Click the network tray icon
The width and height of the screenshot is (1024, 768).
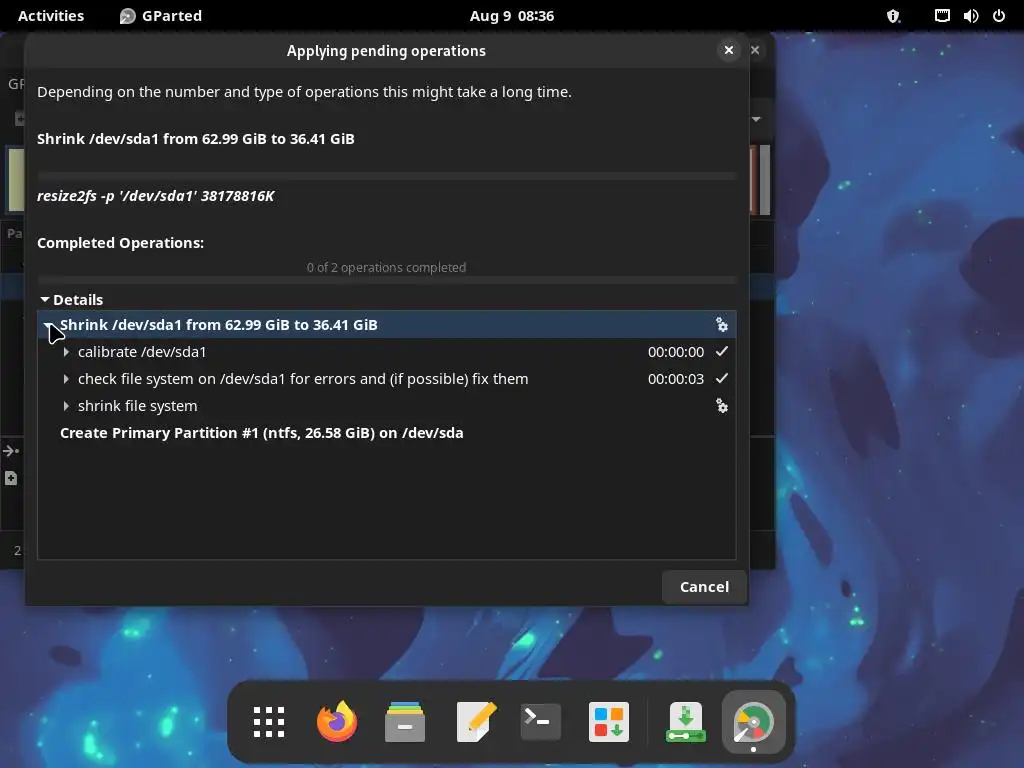click(942, 16)
